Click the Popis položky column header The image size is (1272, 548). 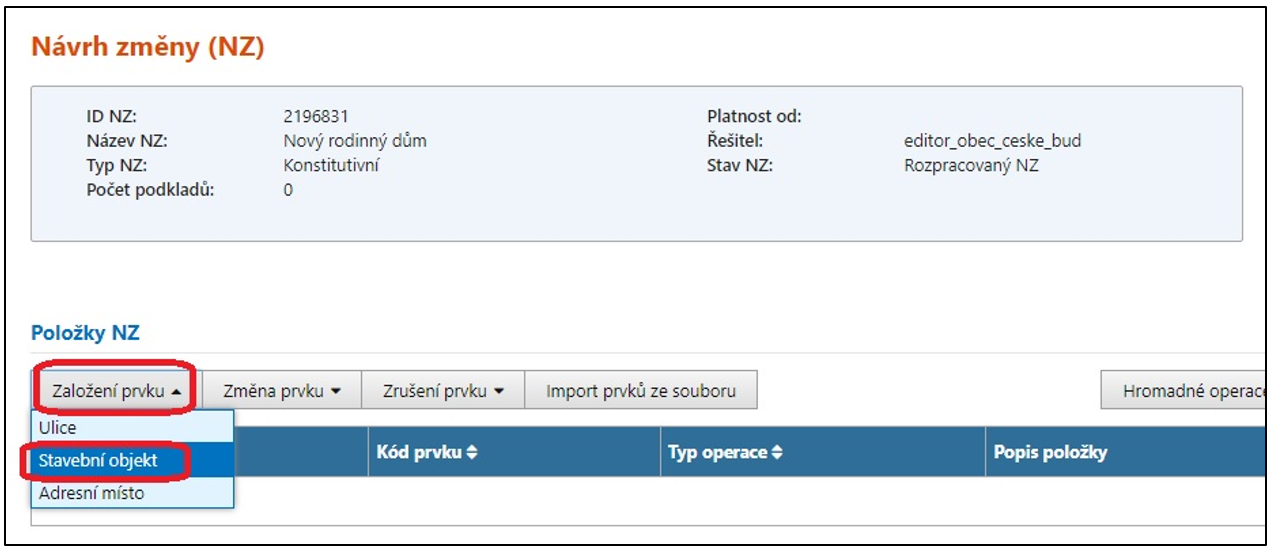coord(1050,453)
